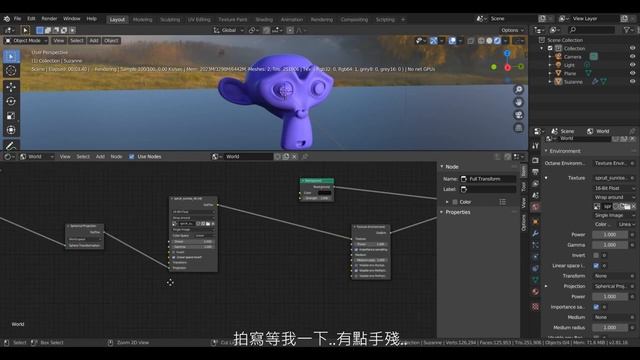This screenshot has width=640, height=360.
Task: Click the viewport zoom magnifier icon
Action: [518, 89]
